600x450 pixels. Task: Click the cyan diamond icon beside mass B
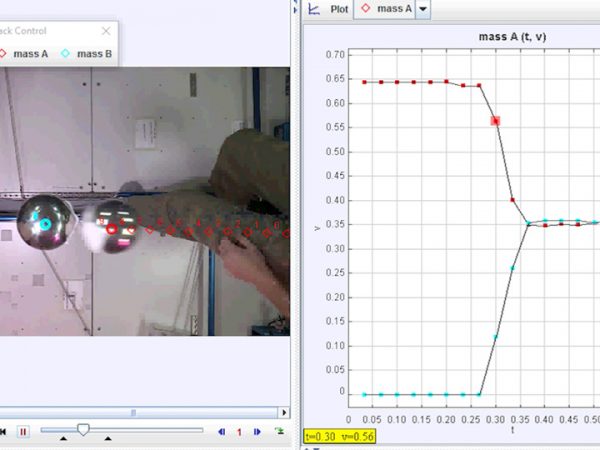65,54
